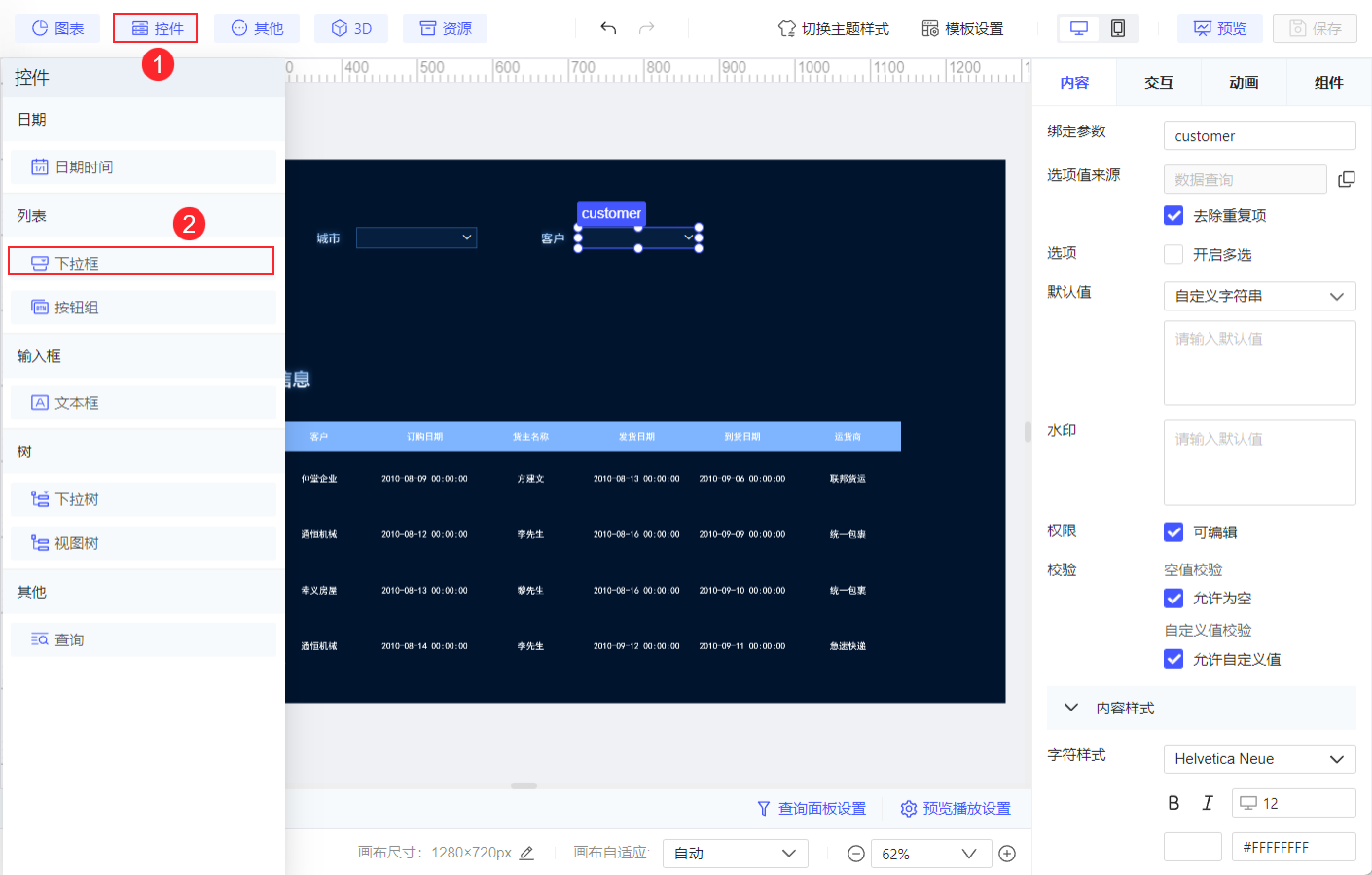Open the 客户 dropdown on canvas
This screenshot has height=875, width=1372.
click(x=638, y=237)
